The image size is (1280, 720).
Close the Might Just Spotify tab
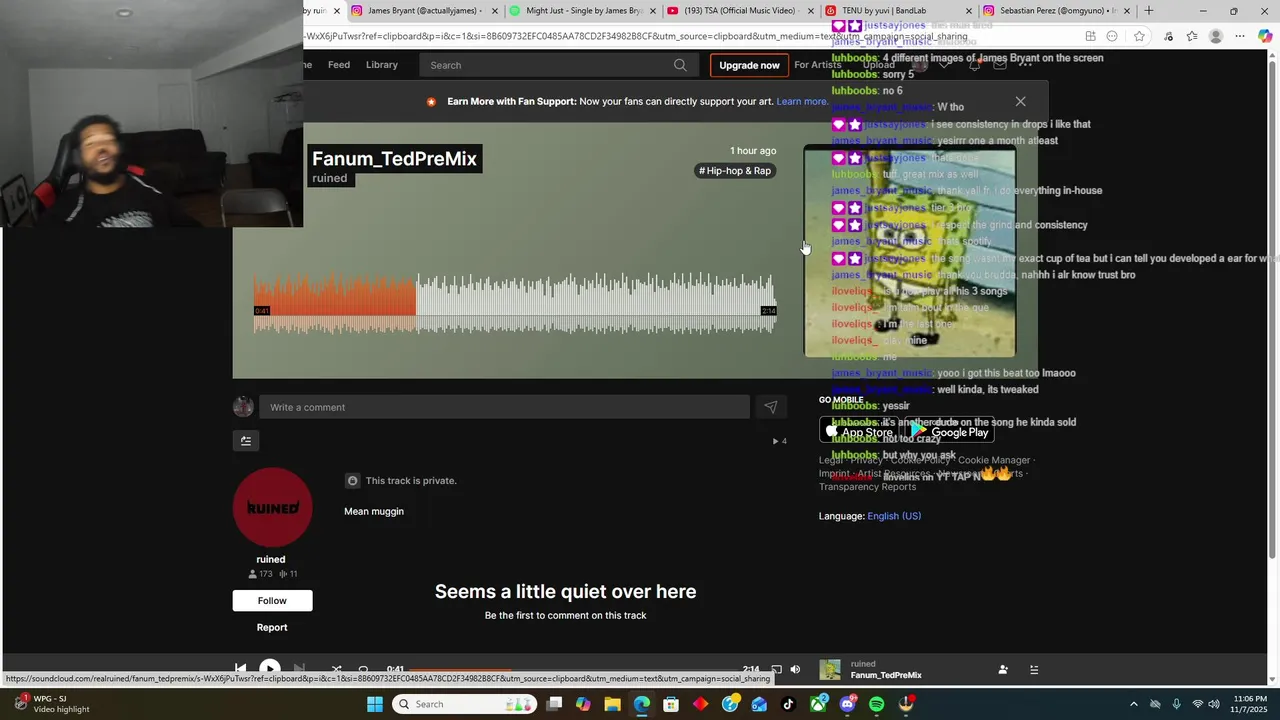coord(653,11)
